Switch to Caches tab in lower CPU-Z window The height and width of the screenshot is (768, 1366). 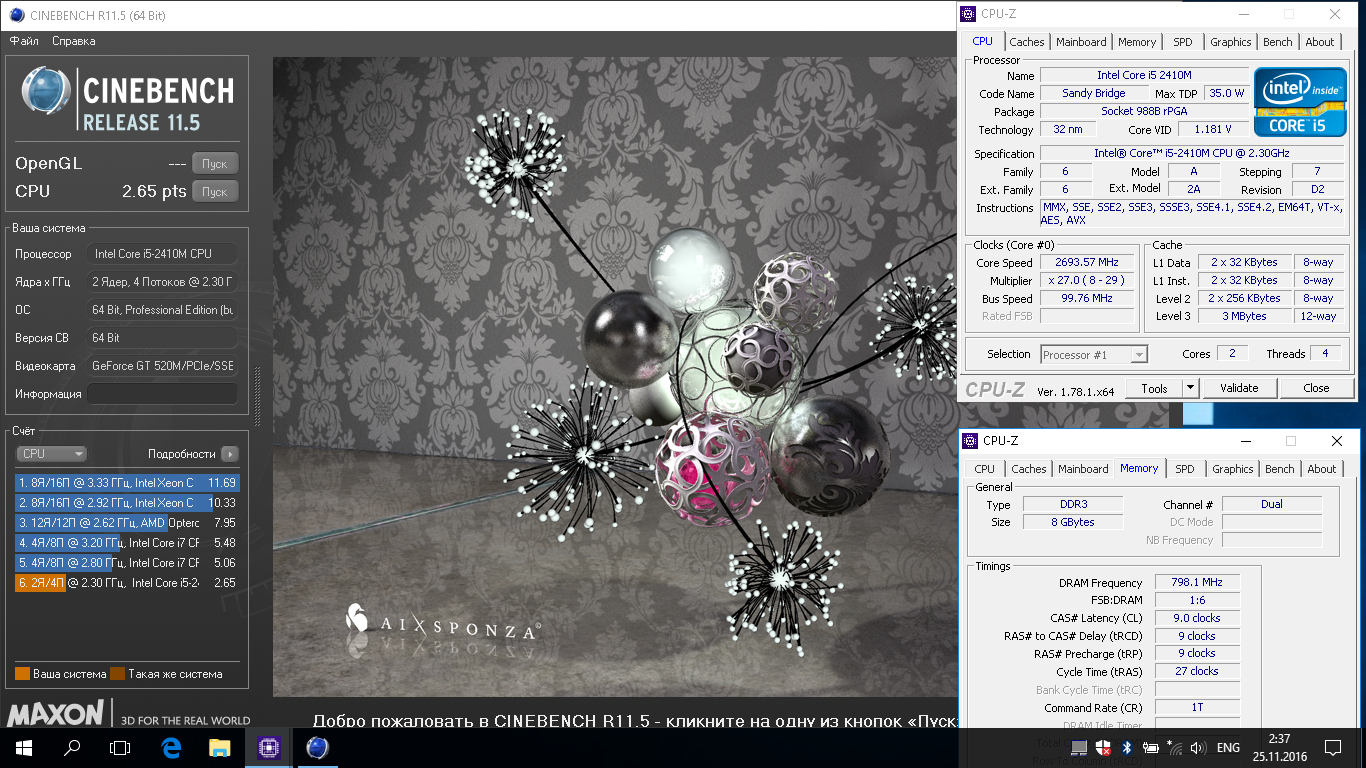1029,469
